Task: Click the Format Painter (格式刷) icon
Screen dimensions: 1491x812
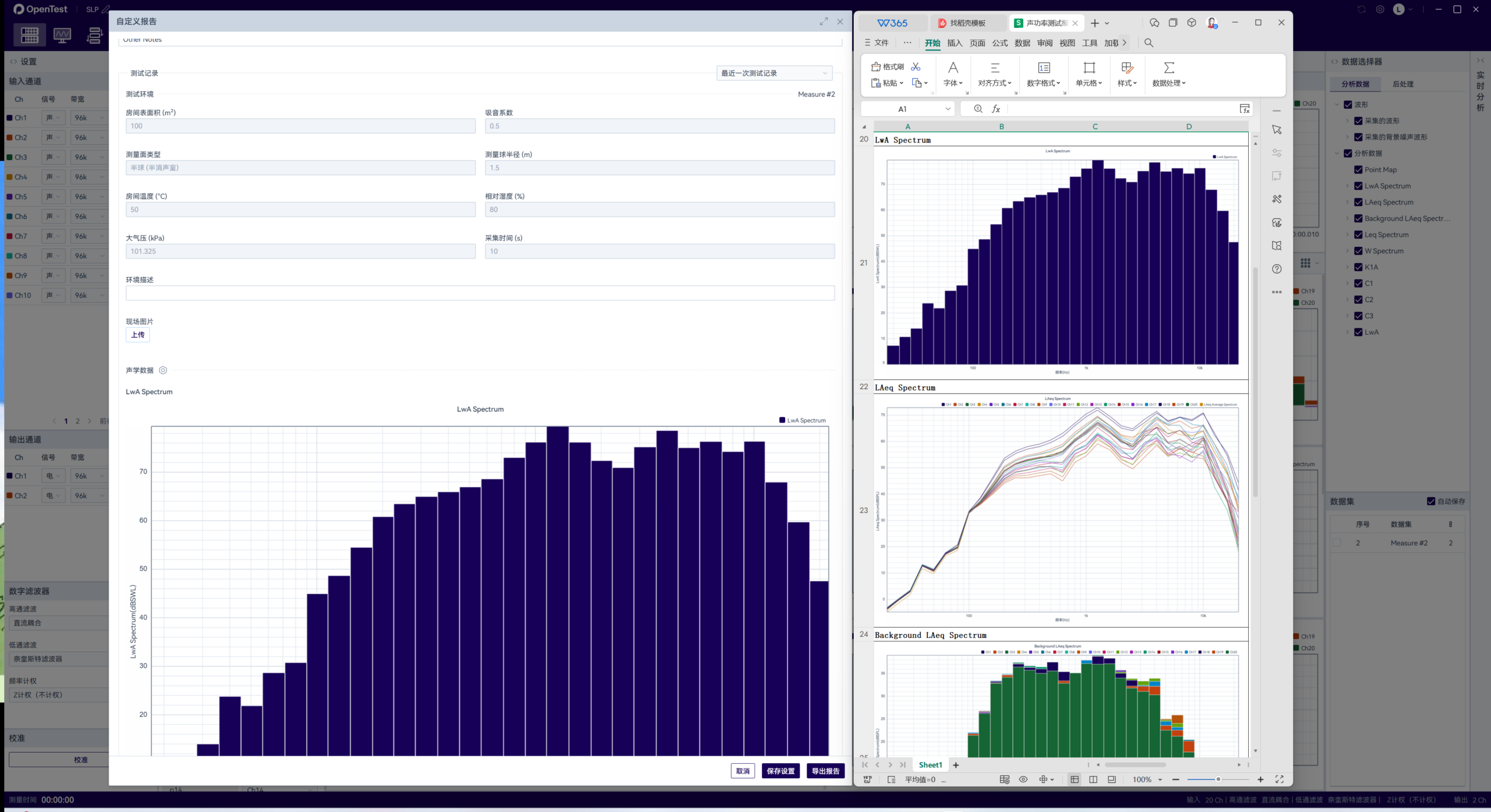Action: [876, 66]
